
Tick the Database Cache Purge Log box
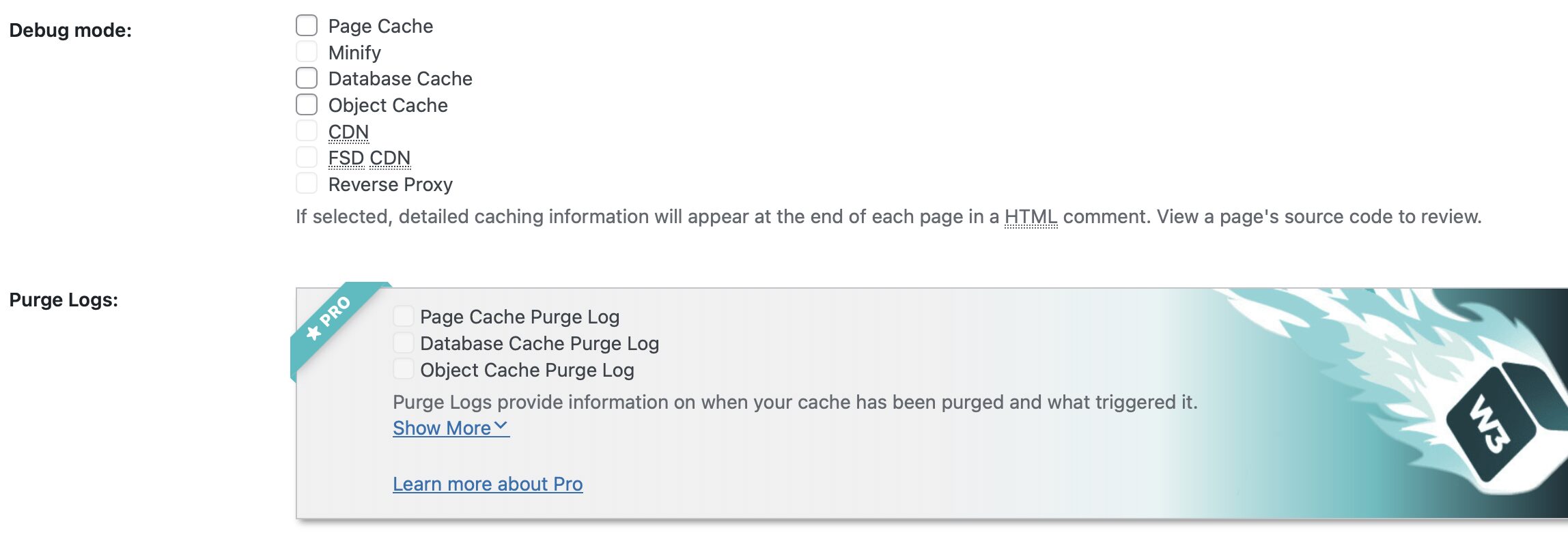(404, 343)
